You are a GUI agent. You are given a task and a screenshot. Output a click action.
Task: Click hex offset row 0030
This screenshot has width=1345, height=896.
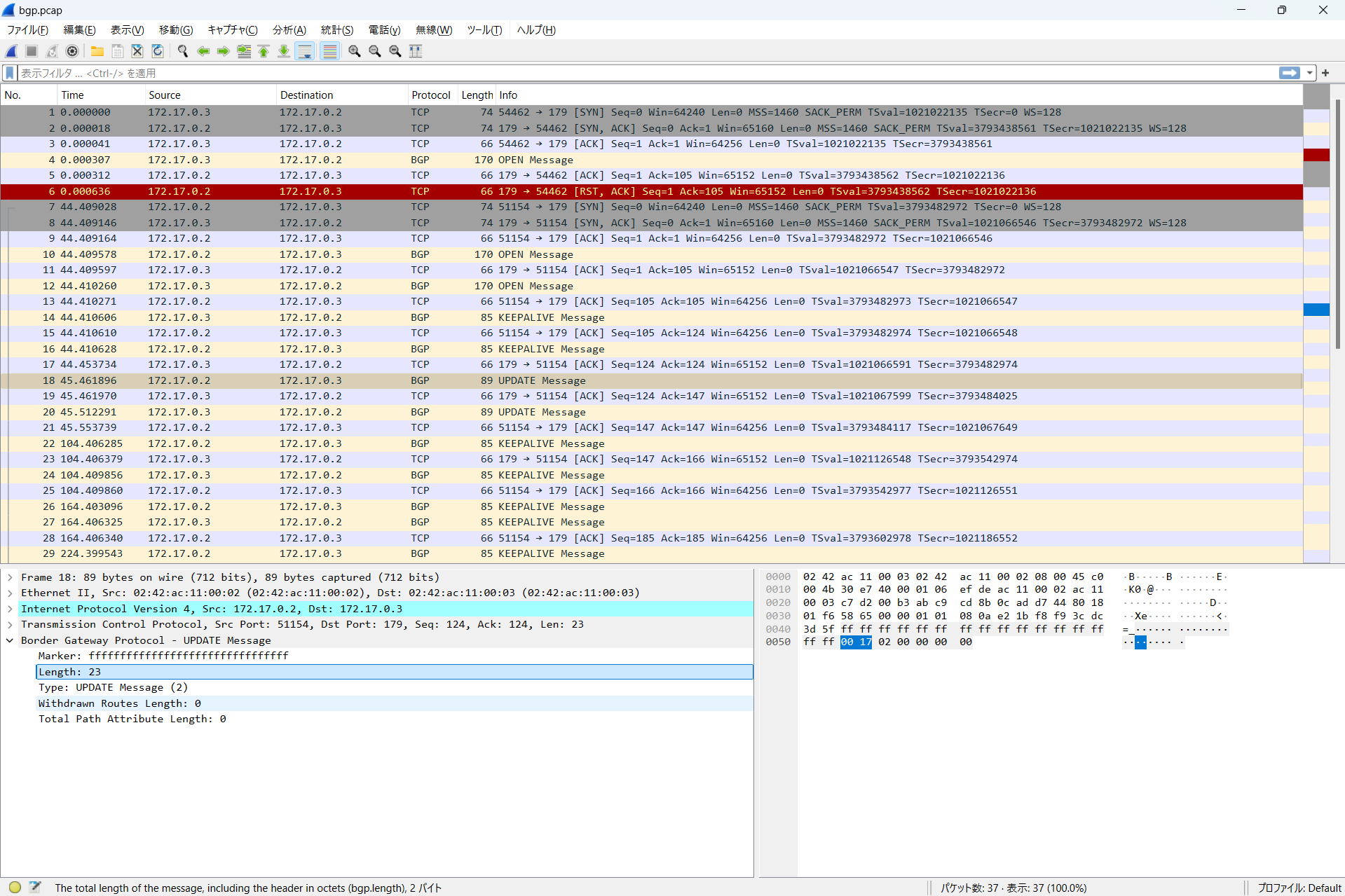click(778, 616)
